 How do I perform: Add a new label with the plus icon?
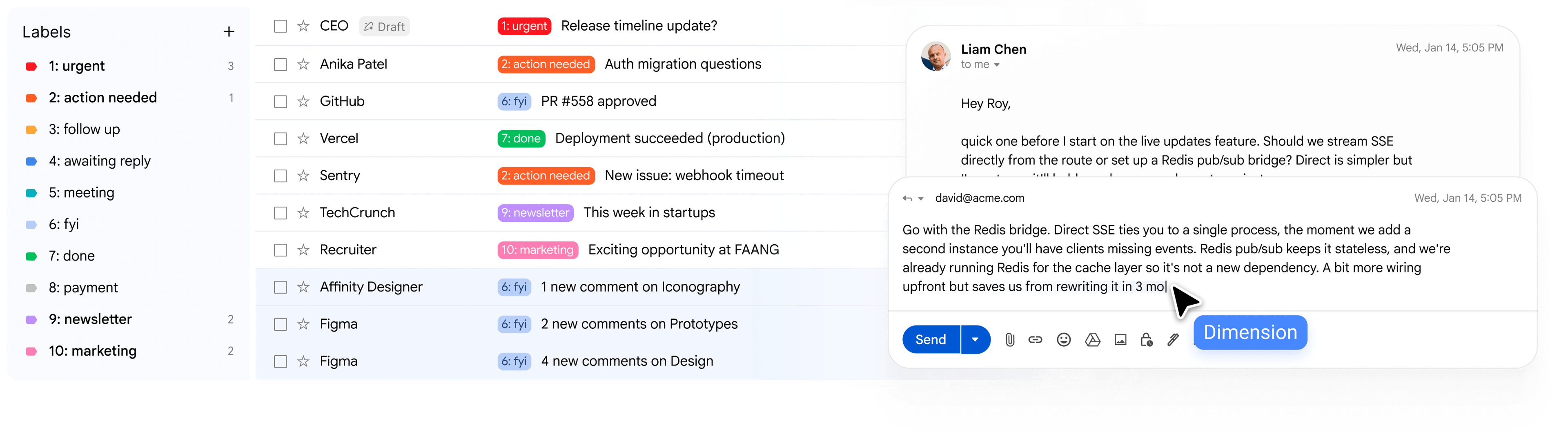pyautogui.click(x=229, y=31)
